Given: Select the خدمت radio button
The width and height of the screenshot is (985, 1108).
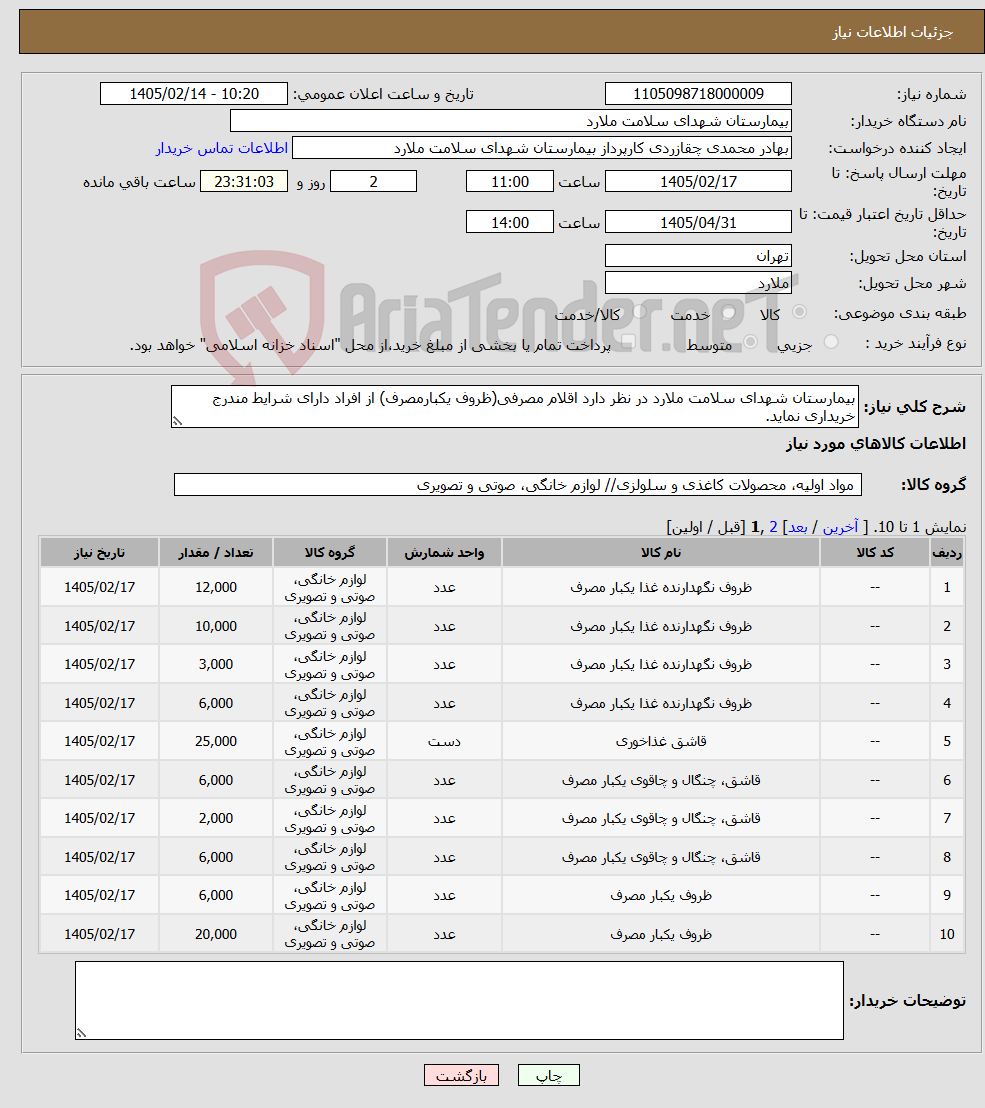Looking at the screenshot, I should pos(729,312).
